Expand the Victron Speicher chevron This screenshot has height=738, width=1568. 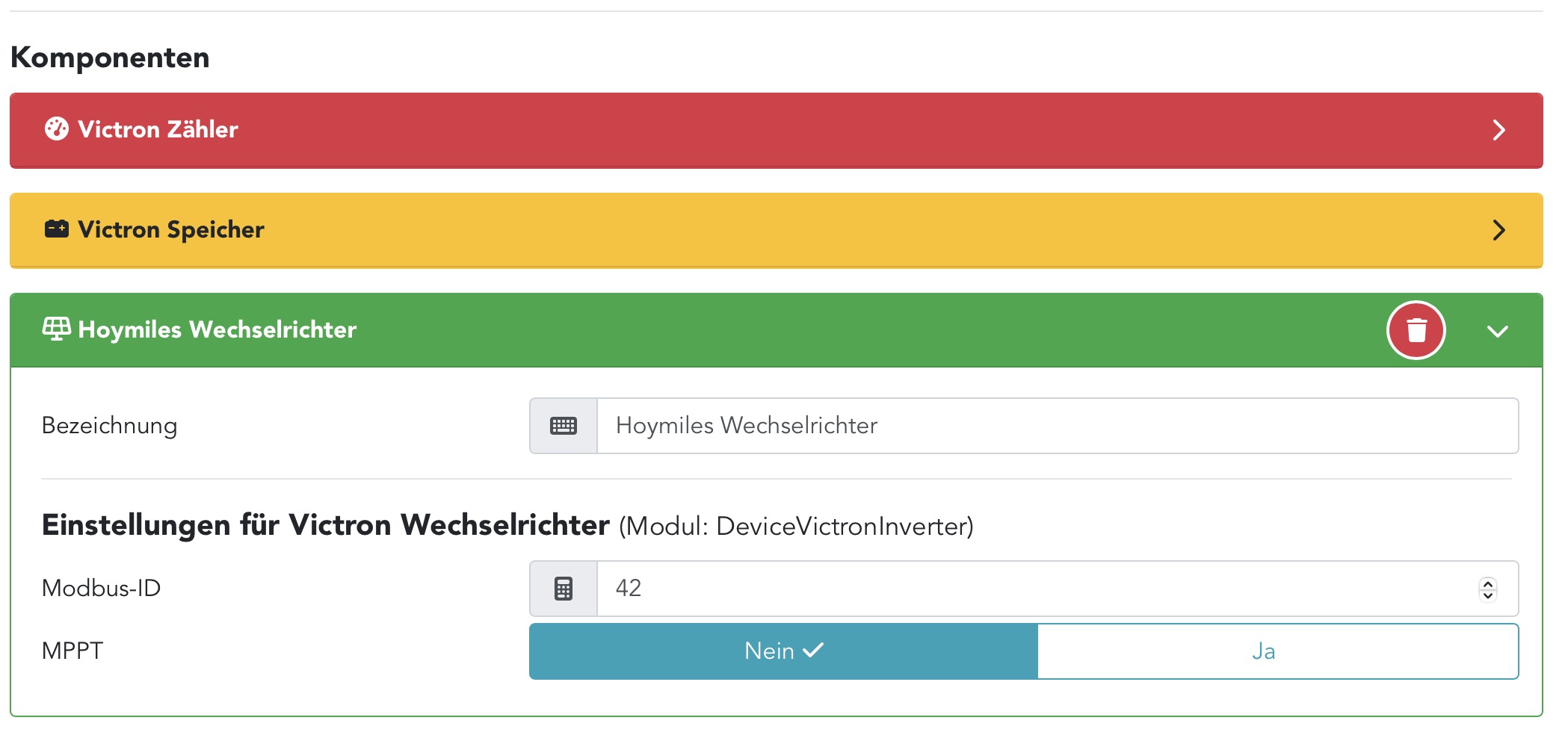tap(1498, 230)
